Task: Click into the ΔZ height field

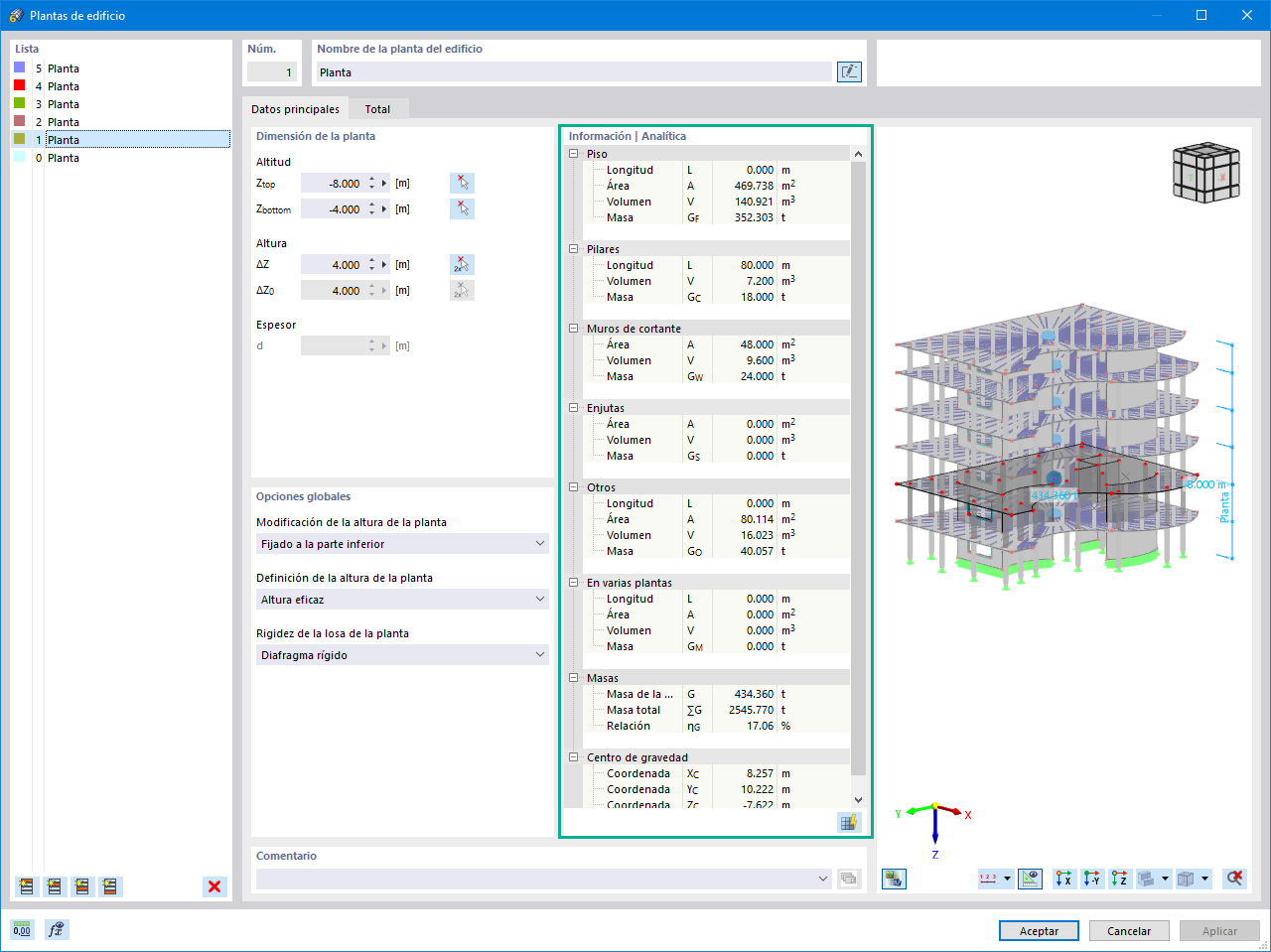Action: tap(334, 265)
